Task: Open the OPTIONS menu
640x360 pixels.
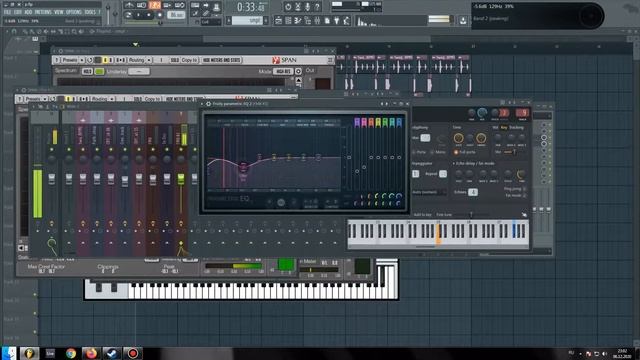Action: coord(74,12)
